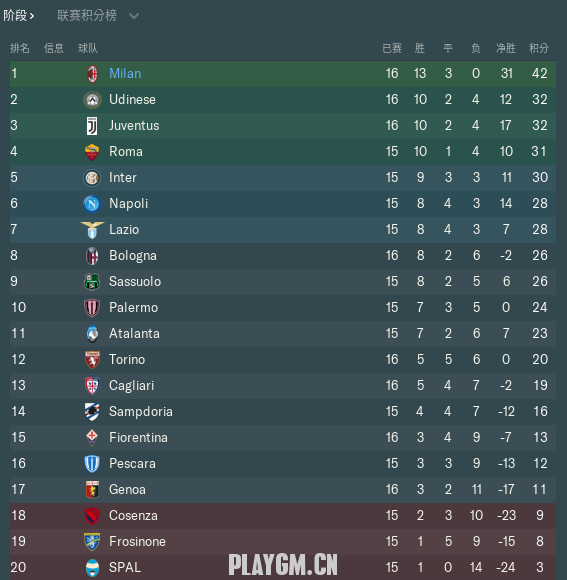Sort by 已赛 matches played header
The width and height of the screenshot is (567, 580).
tap(392, 48)
